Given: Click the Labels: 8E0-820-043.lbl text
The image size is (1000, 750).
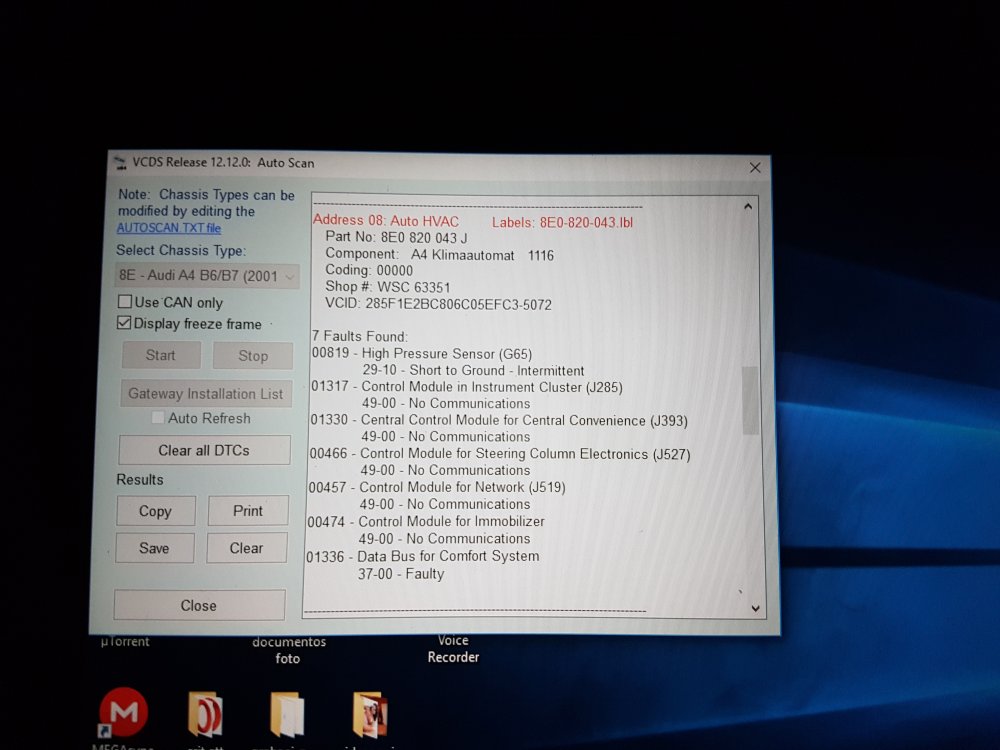Looking at the screenshot, I should (x=562, y=223).
